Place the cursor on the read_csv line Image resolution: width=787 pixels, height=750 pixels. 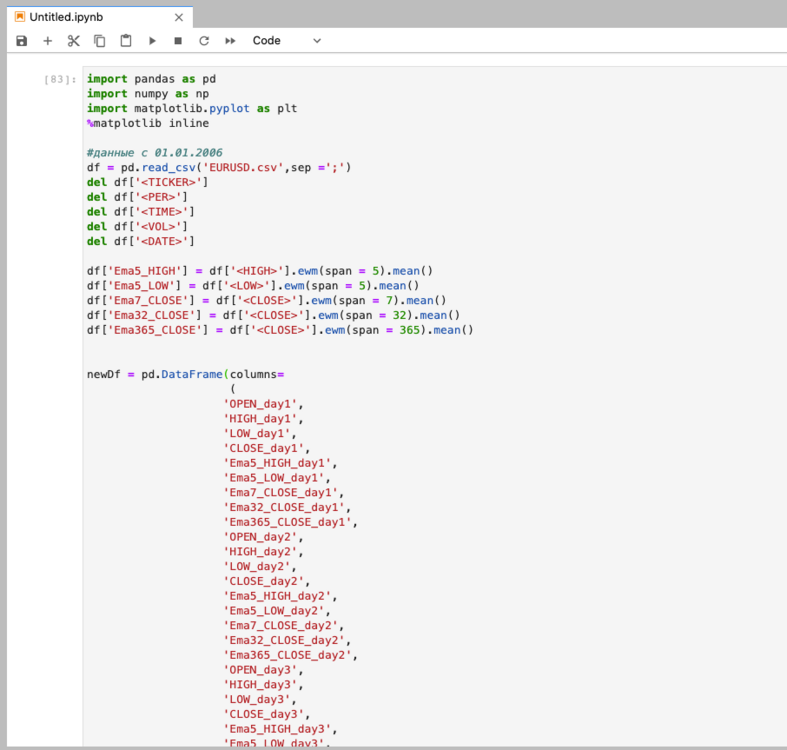pyautogui.click(x=219, y=168)
